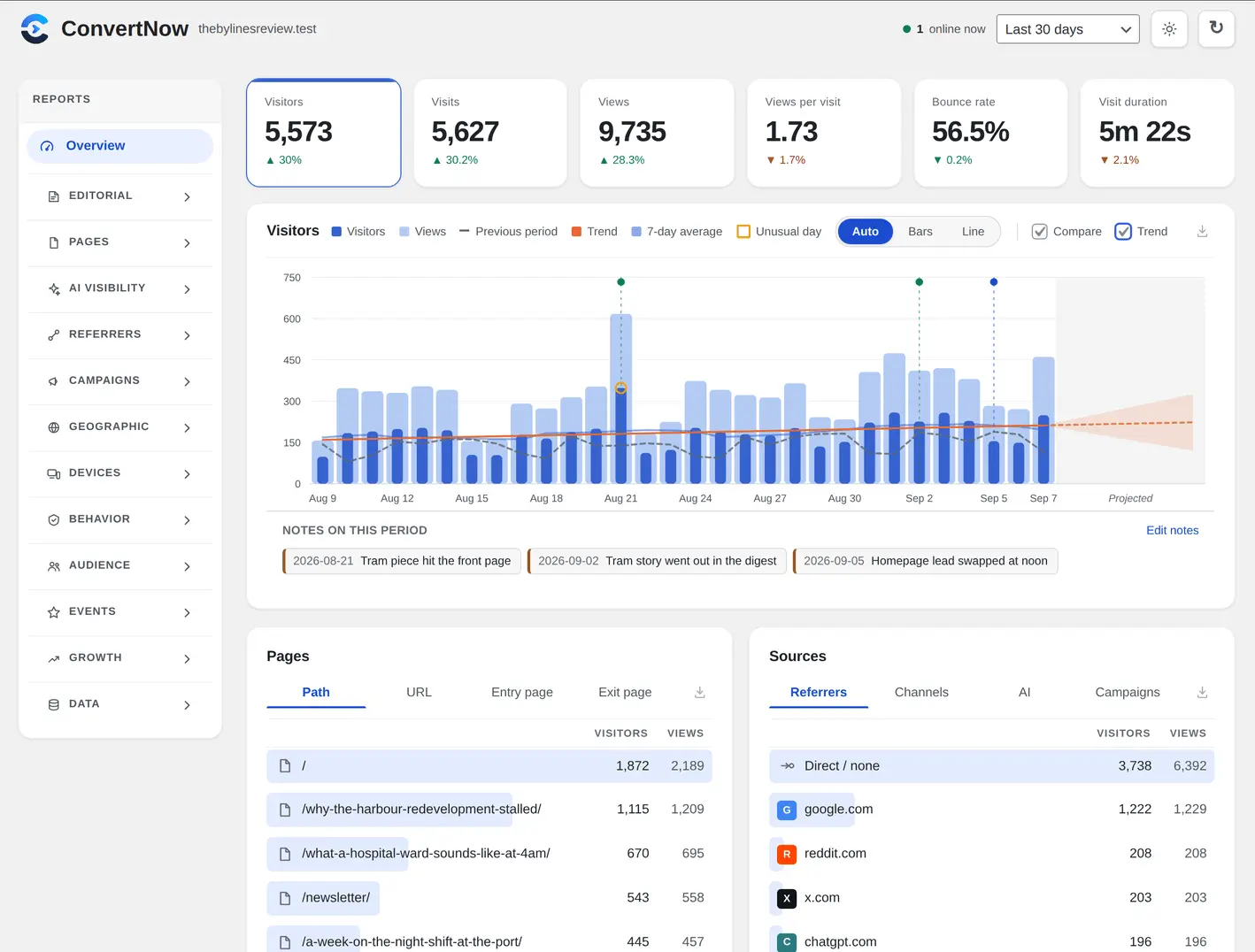This screenshot has height=952, width=1255.
Task: Click the Unusual day legend swatch
Action: click(x=743, y=232)
